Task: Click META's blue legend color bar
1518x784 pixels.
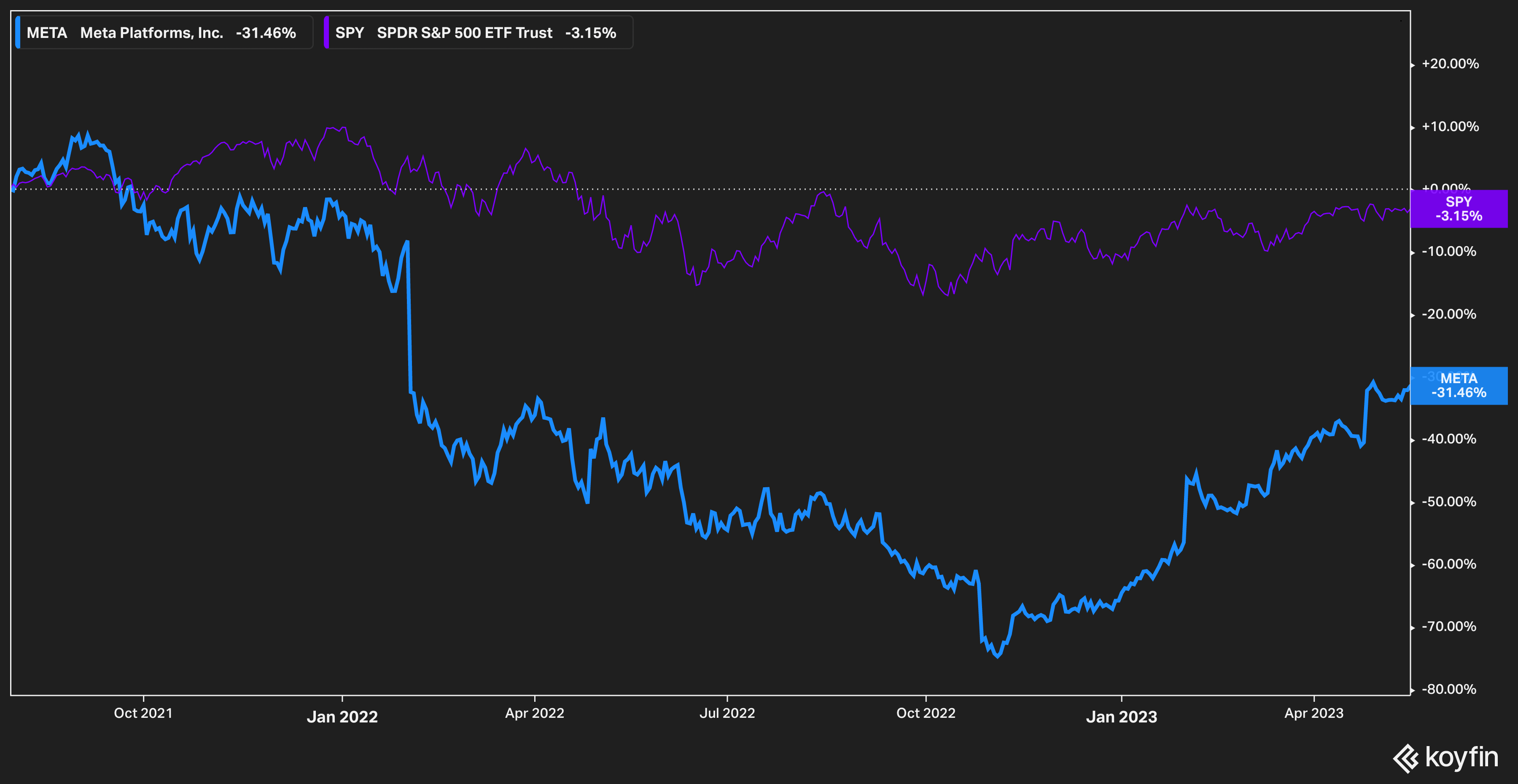Action: [18, 33]
